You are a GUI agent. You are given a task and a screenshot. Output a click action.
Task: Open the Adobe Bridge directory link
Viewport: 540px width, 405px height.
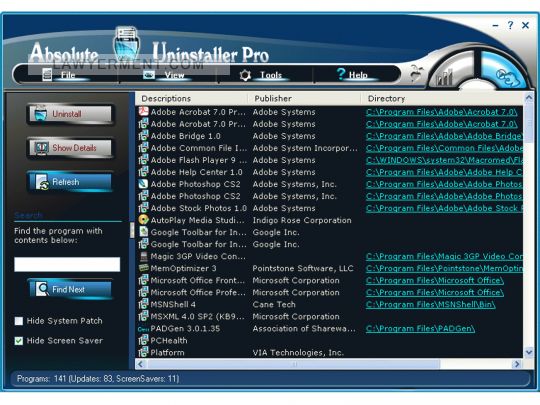444,136
